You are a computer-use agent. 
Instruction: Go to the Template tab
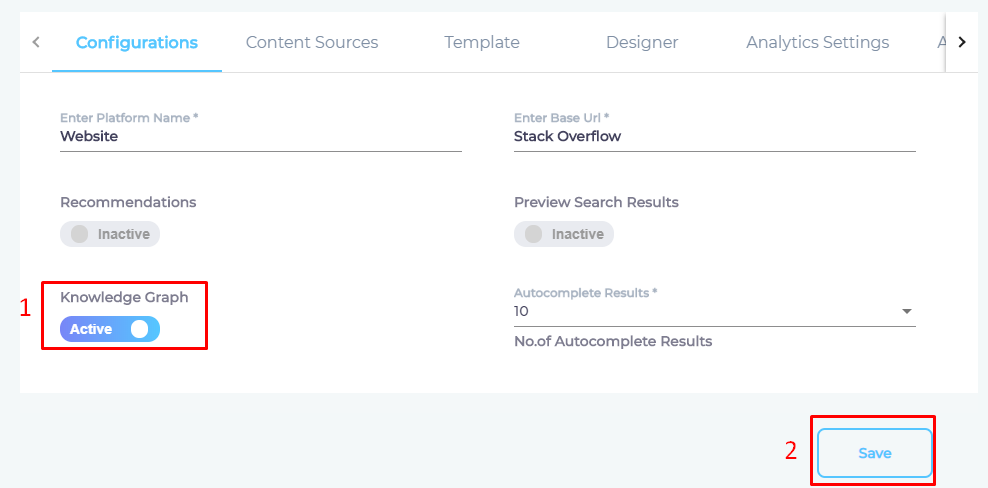(482, 43)
